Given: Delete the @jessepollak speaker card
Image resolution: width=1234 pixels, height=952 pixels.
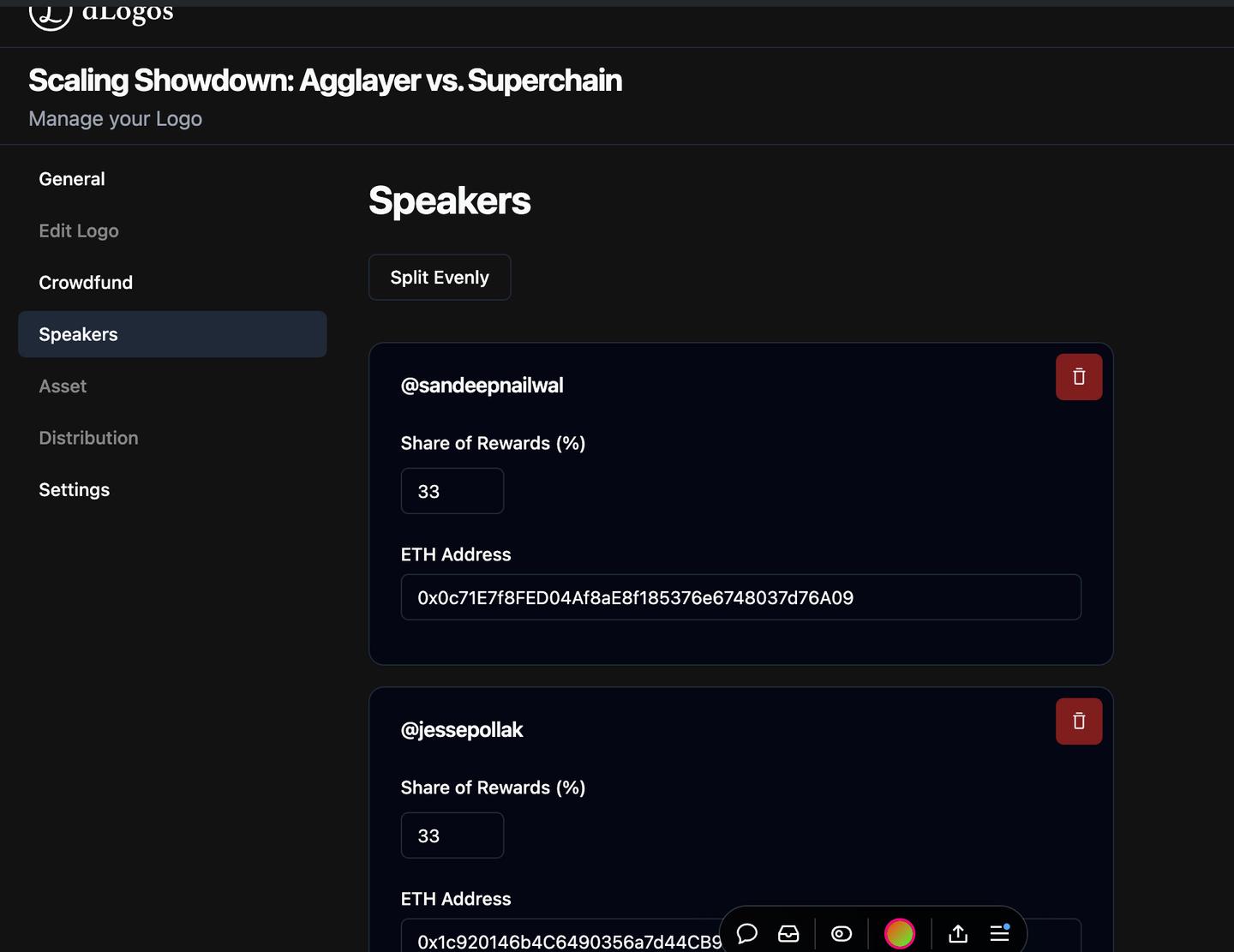Looking at the screenshot, I should tap(1079, 721).
